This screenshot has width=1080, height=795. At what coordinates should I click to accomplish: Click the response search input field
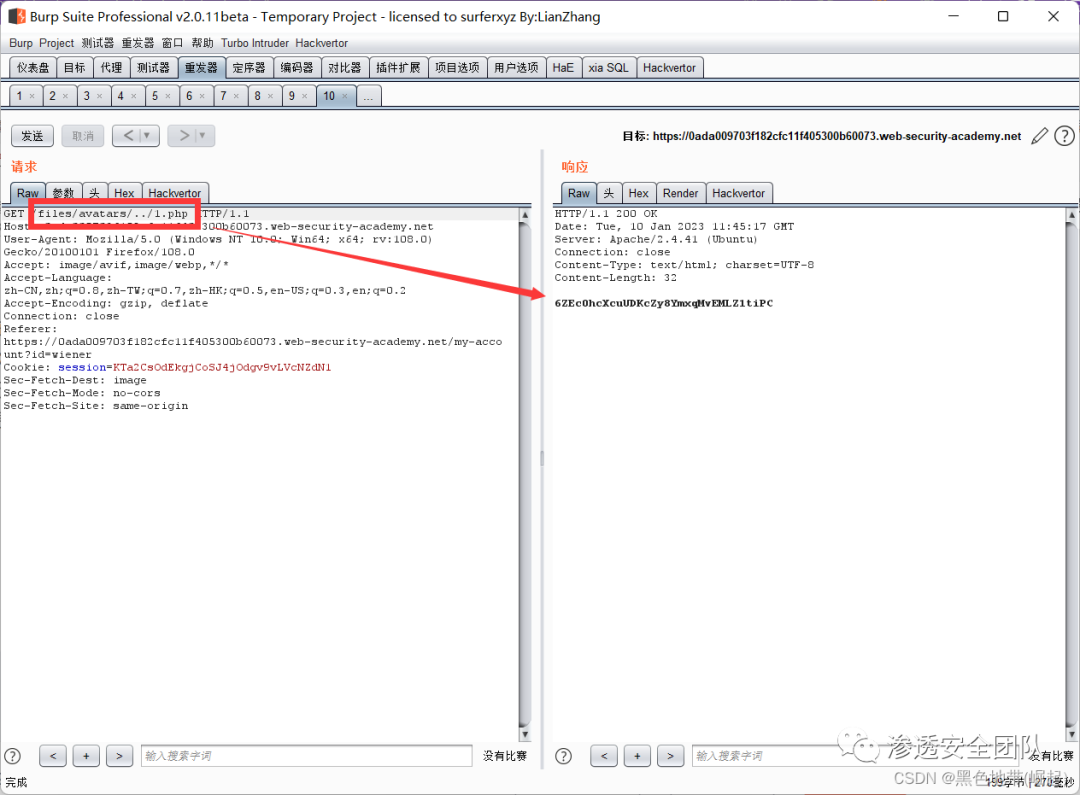[854, 756]
